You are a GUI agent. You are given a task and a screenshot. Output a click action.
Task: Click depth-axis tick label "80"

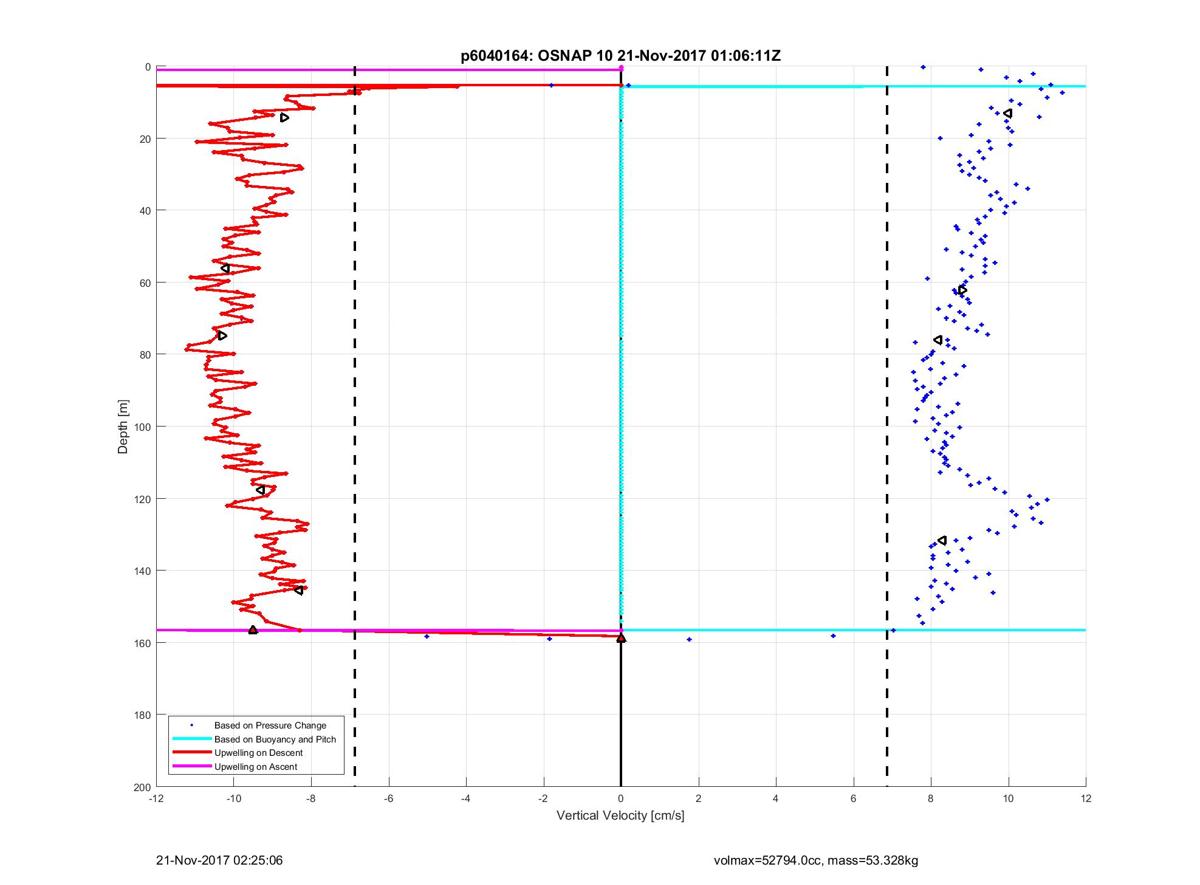145,355
